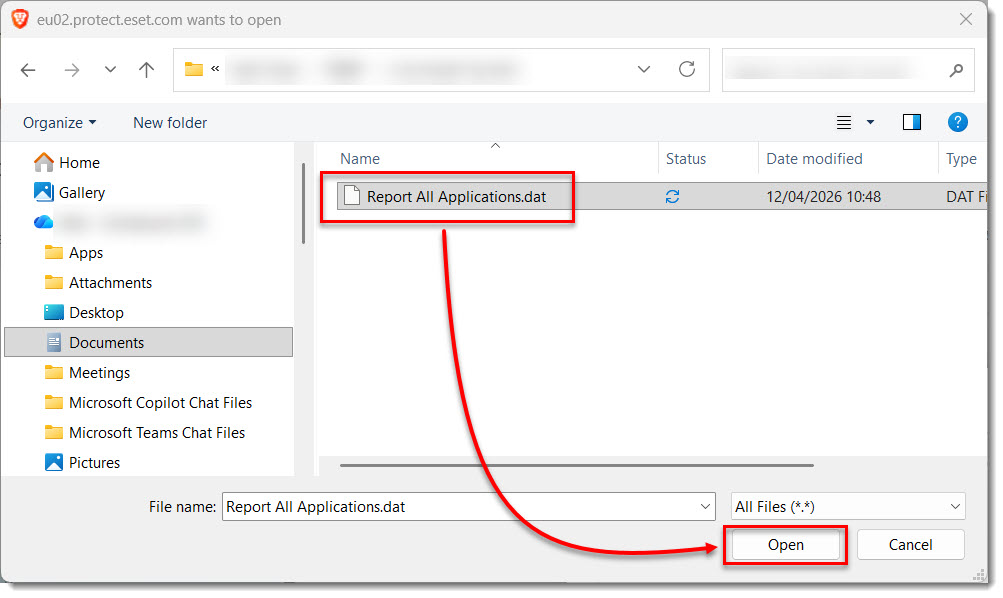This screenshot has height=598, width=1003.
Task: Create a New folder
Action: point(170,123)
